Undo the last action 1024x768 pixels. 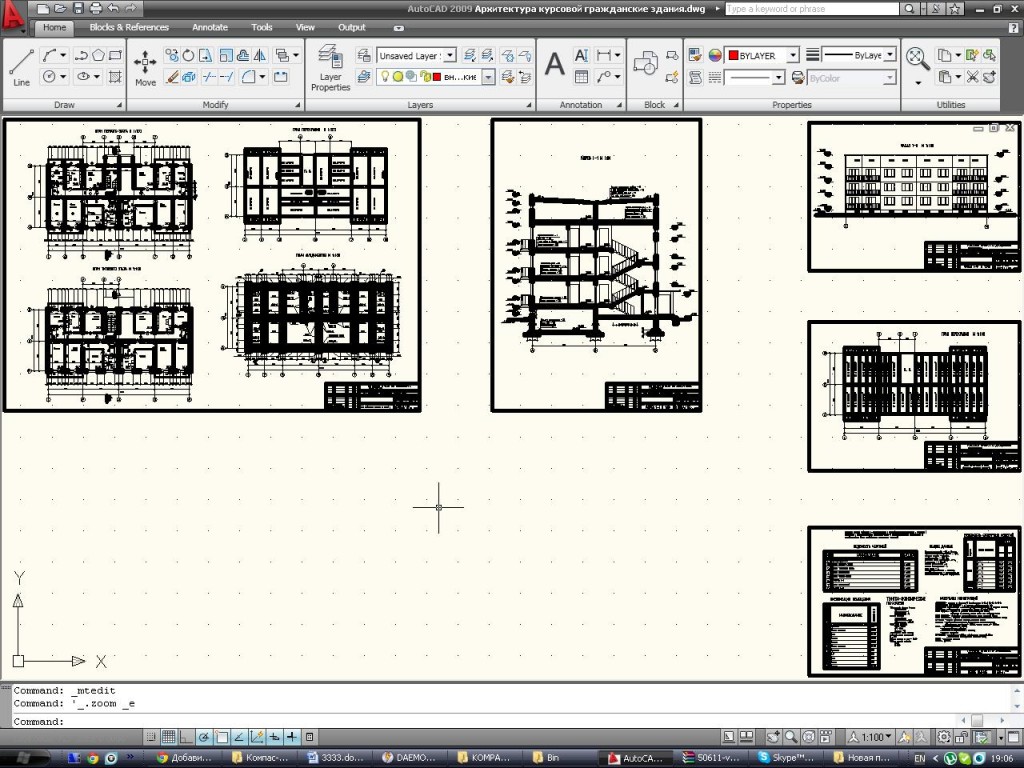[112, 8]
